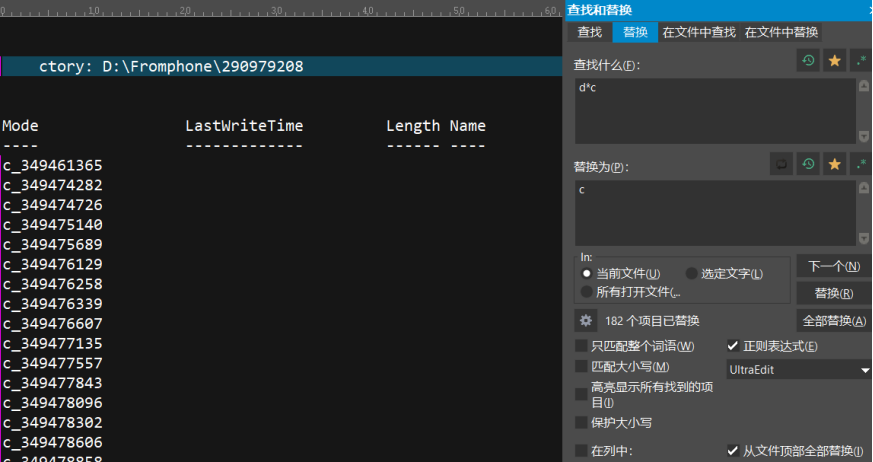Viewport: 873px width, 462px height.
Task: Click line c_349475689
Action: (53, 244)
